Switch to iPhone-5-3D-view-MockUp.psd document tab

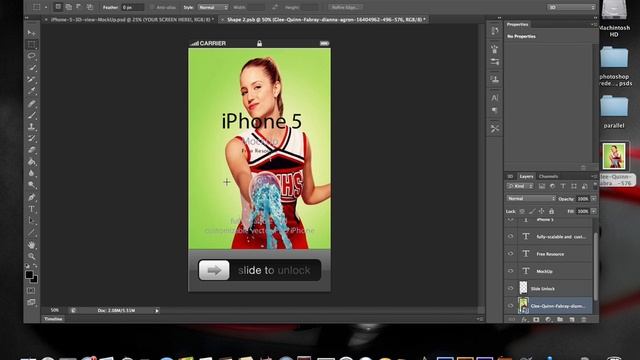point(130,19)
